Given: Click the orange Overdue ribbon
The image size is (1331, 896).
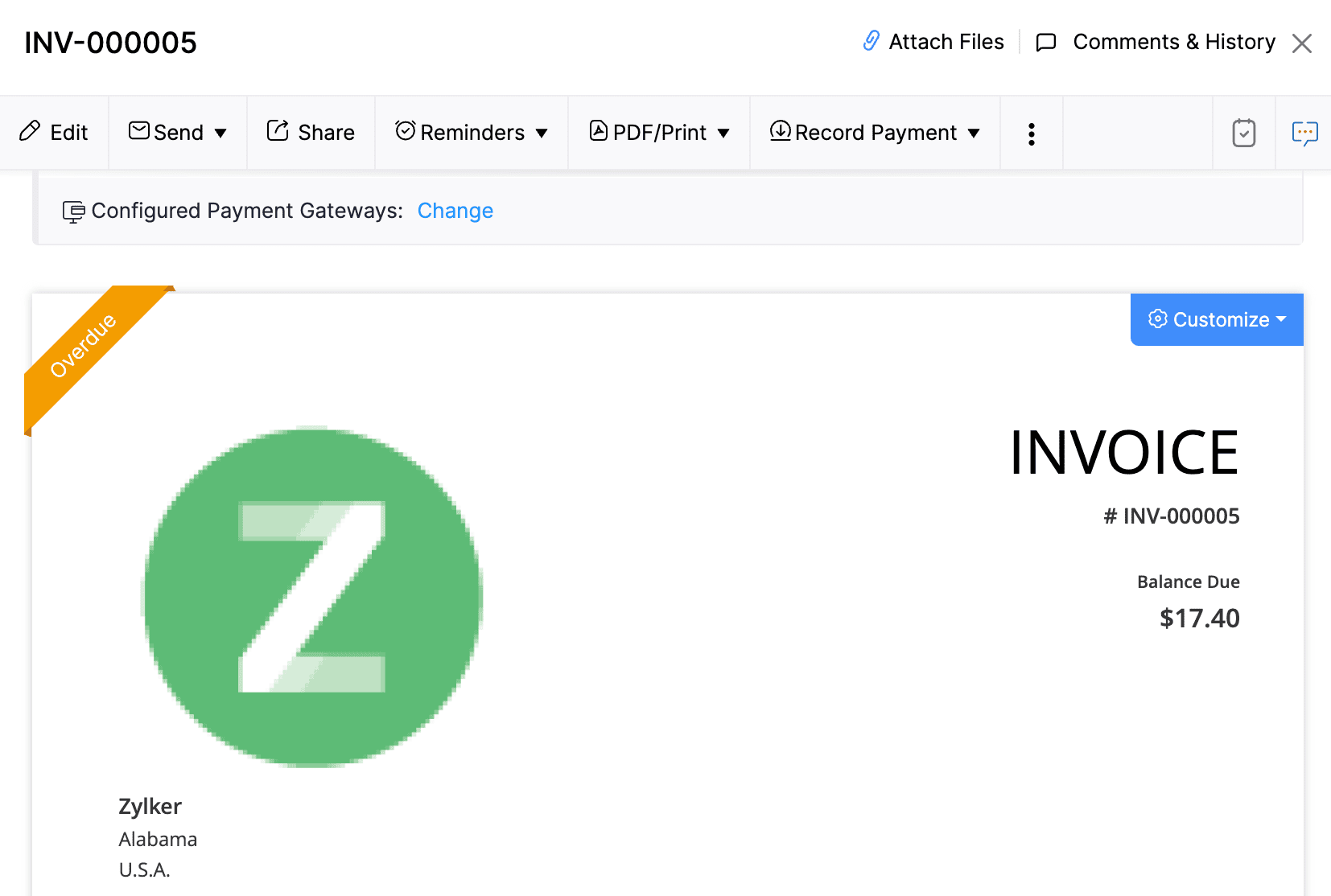Looking at the screenshot, I should click(x=84, y=346).
